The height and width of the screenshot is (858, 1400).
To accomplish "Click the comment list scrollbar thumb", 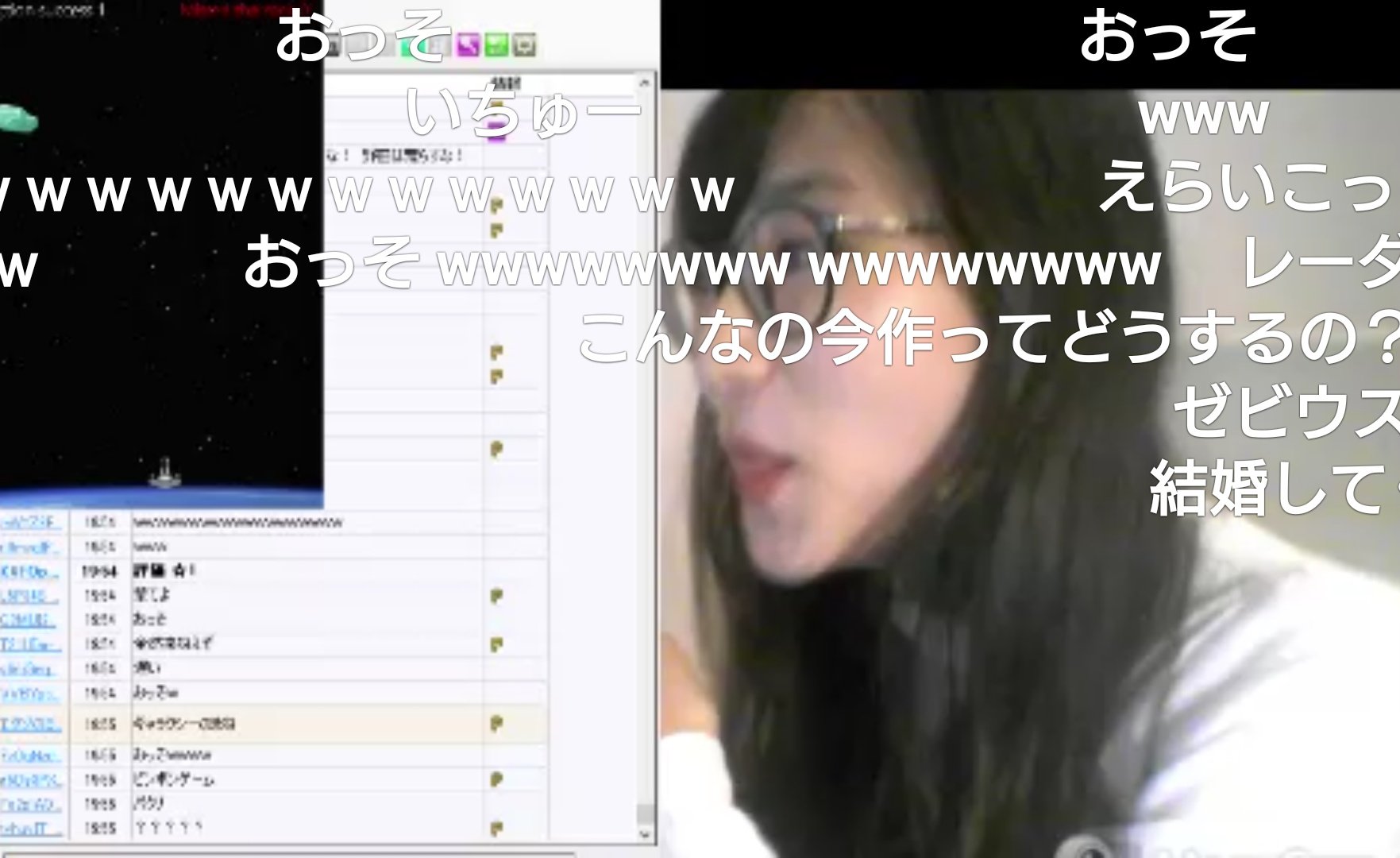I will (645, 815).
